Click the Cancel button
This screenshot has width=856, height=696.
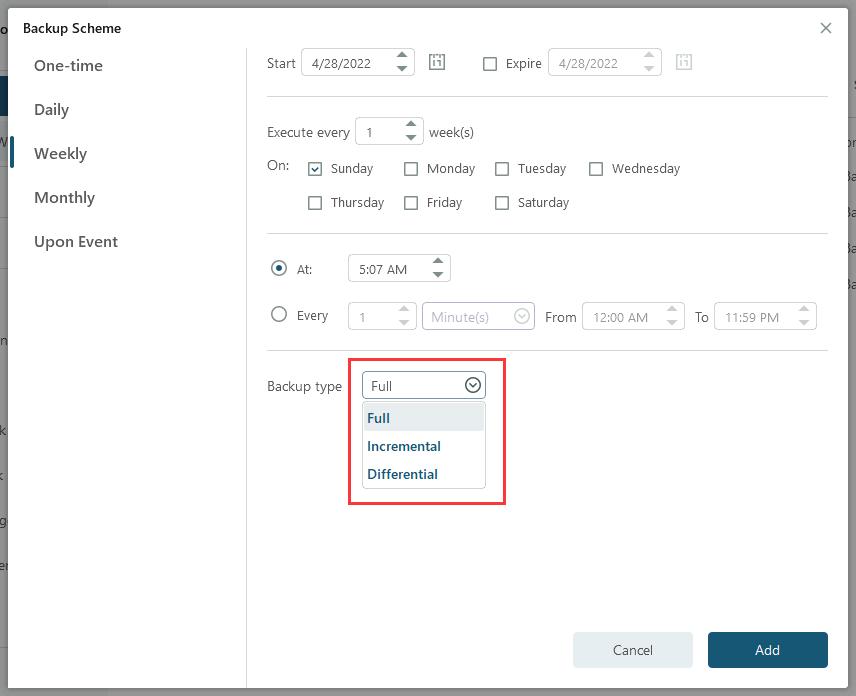coord(633,650)
